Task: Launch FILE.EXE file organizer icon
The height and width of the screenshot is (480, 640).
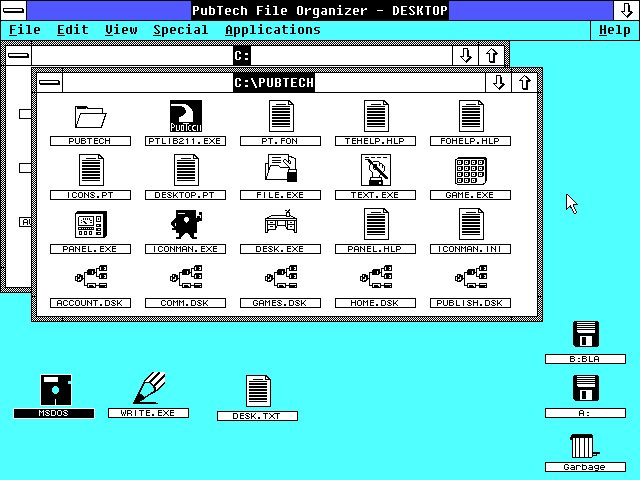Action: pyautogui.click(x=281, y=168)
